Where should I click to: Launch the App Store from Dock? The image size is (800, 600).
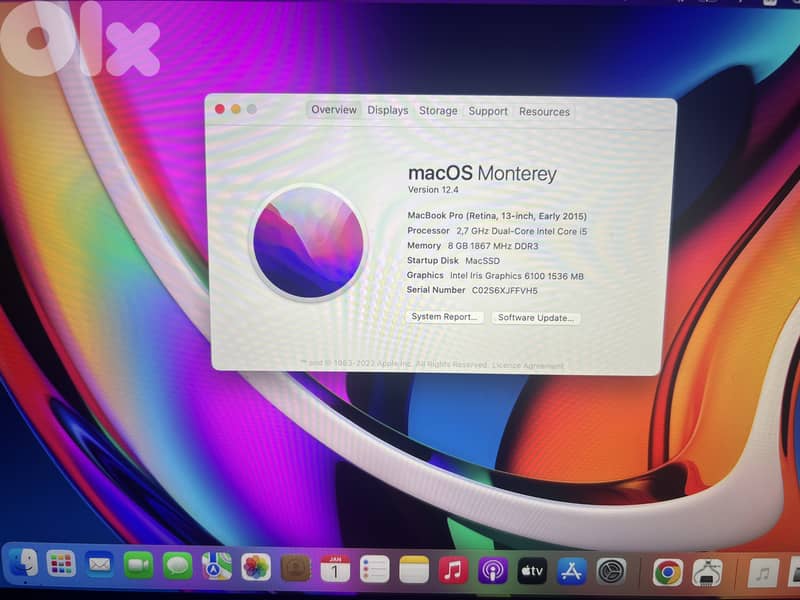tap(571, 571)
